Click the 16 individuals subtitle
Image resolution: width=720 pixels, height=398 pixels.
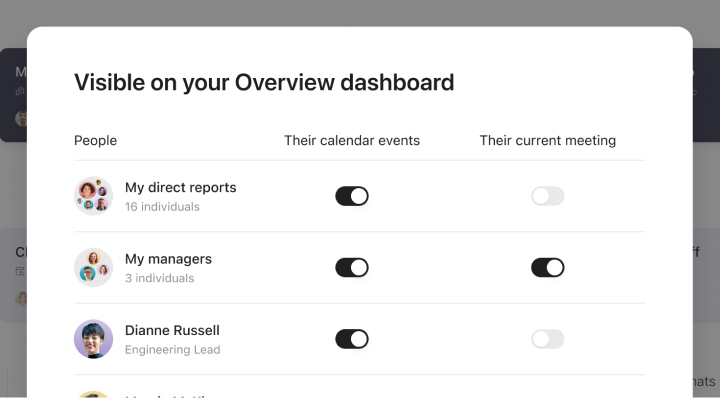tap(162, 207)
